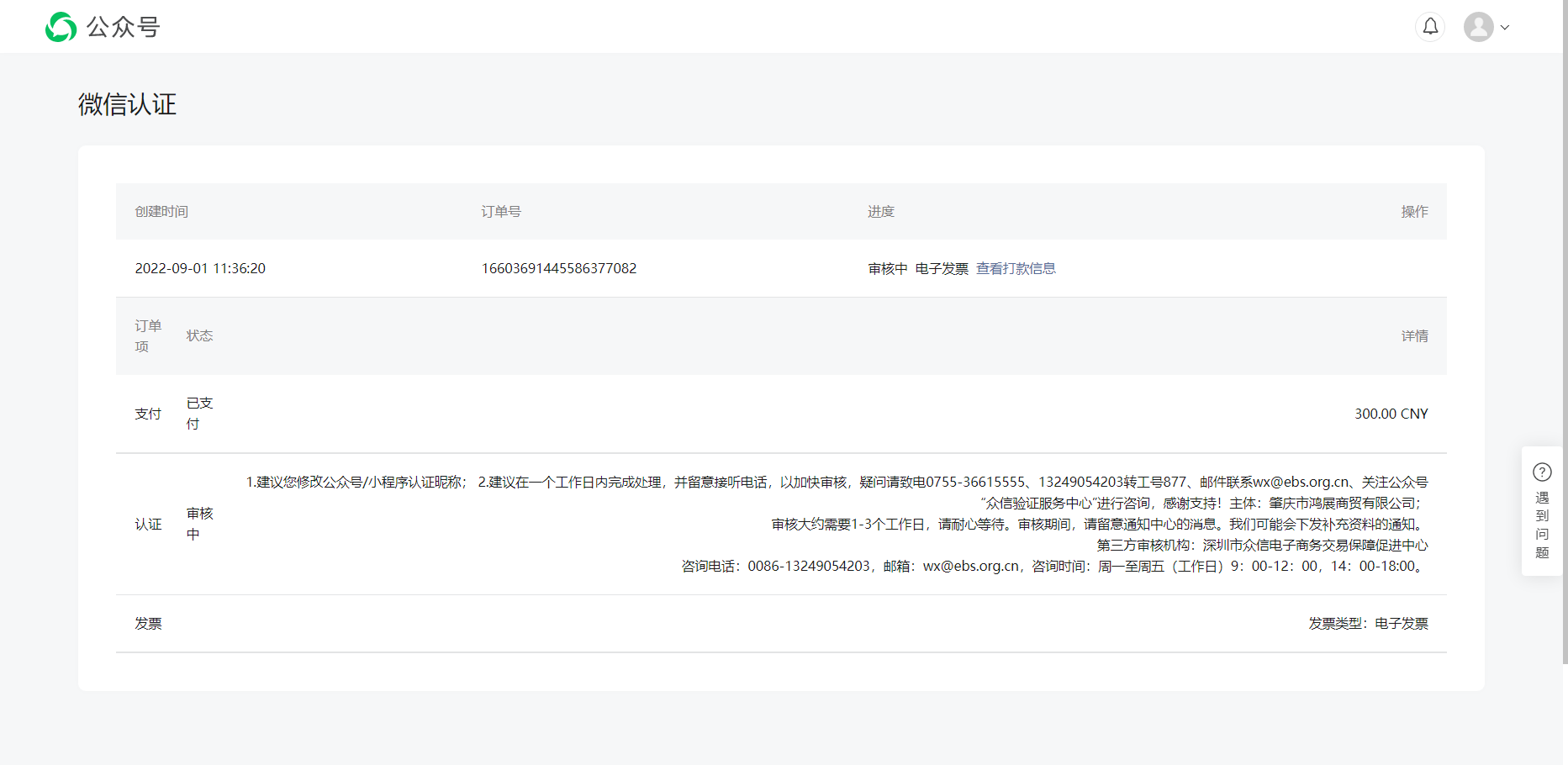The width and height of the screenshot is (1568, 765).
Task: Click the page vertical scrollbar
Action: click(x=1565, y=332)
